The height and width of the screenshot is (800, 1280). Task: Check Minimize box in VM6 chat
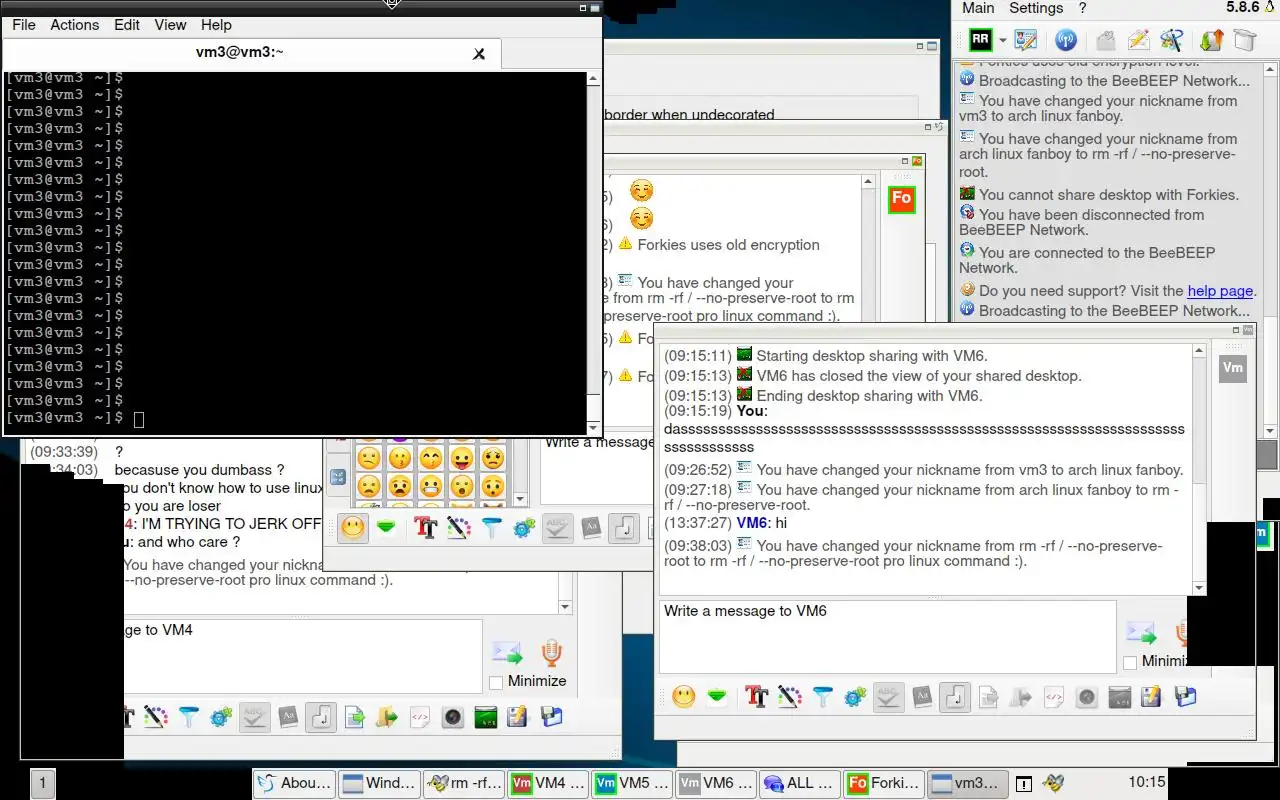1130,662
